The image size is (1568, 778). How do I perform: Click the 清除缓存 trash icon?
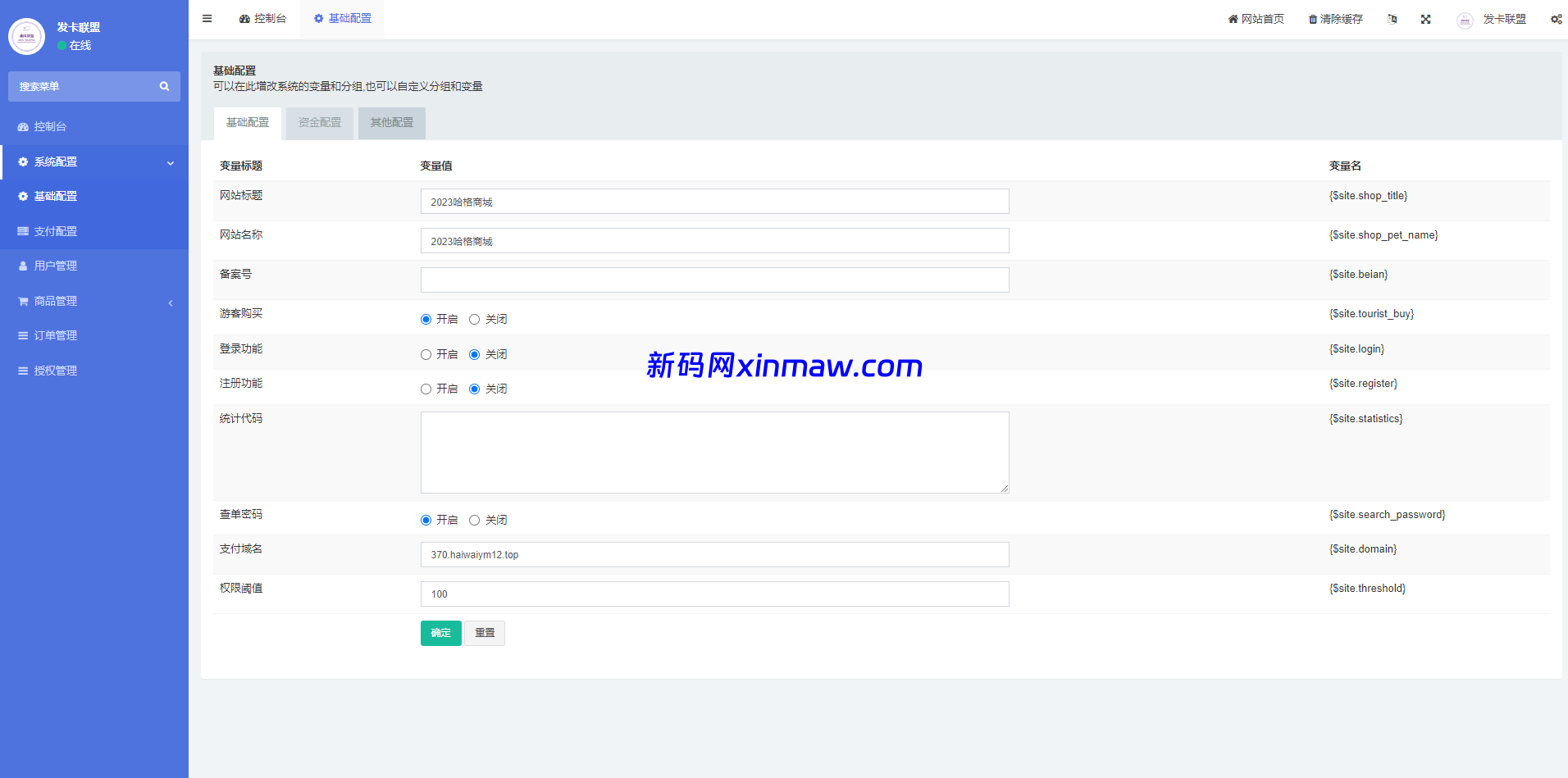point(1312,19)
